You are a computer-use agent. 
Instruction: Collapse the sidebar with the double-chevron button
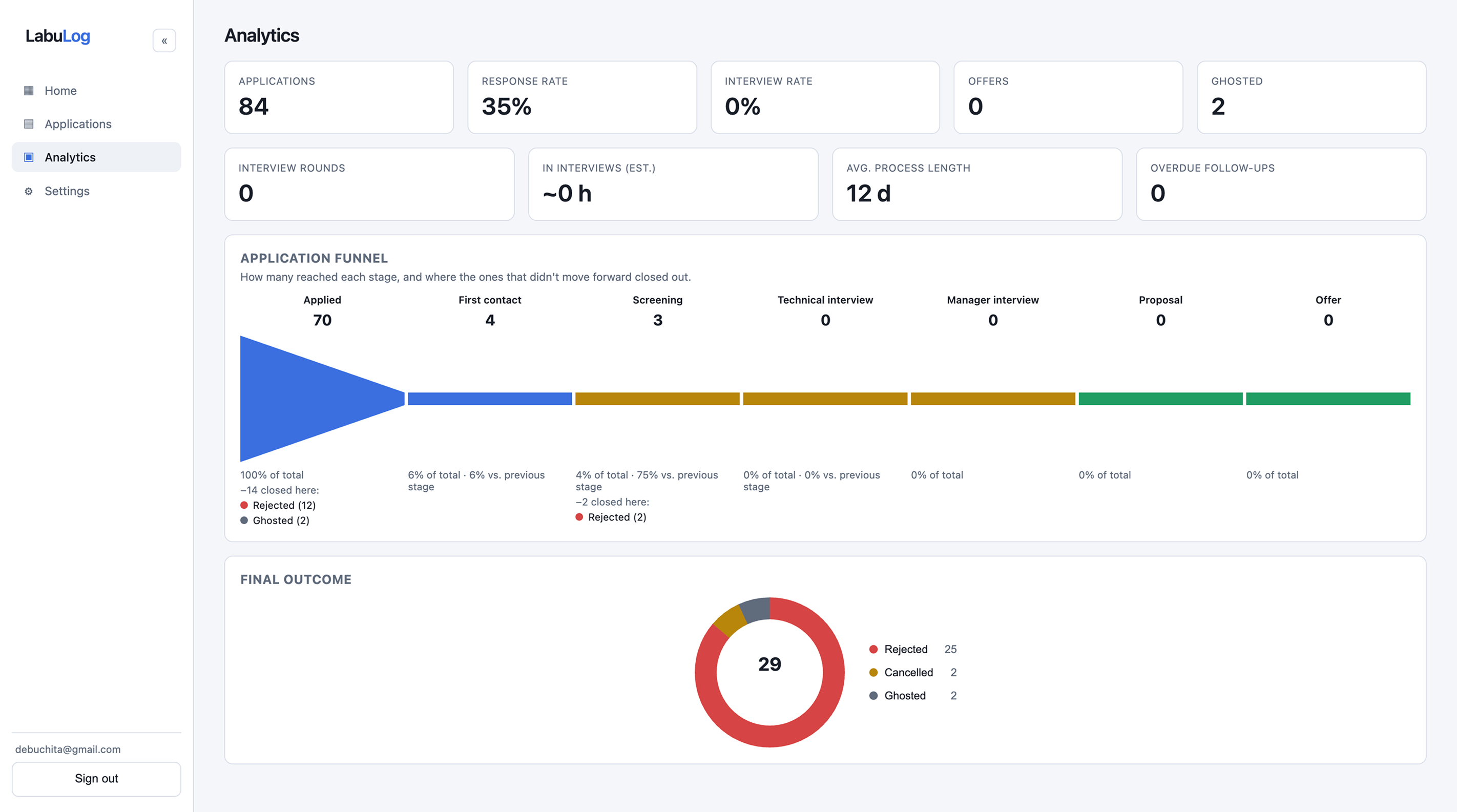pos(164,40)
